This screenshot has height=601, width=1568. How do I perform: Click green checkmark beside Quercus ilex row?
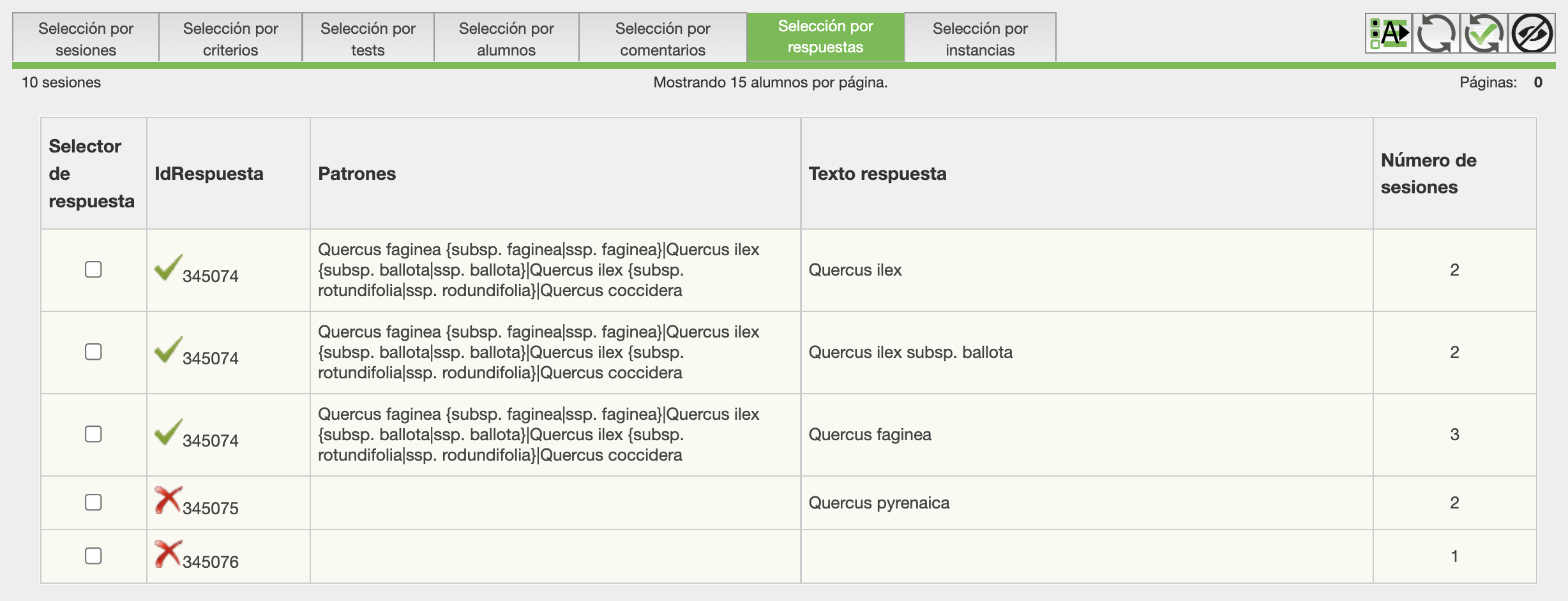pos(168,268)
